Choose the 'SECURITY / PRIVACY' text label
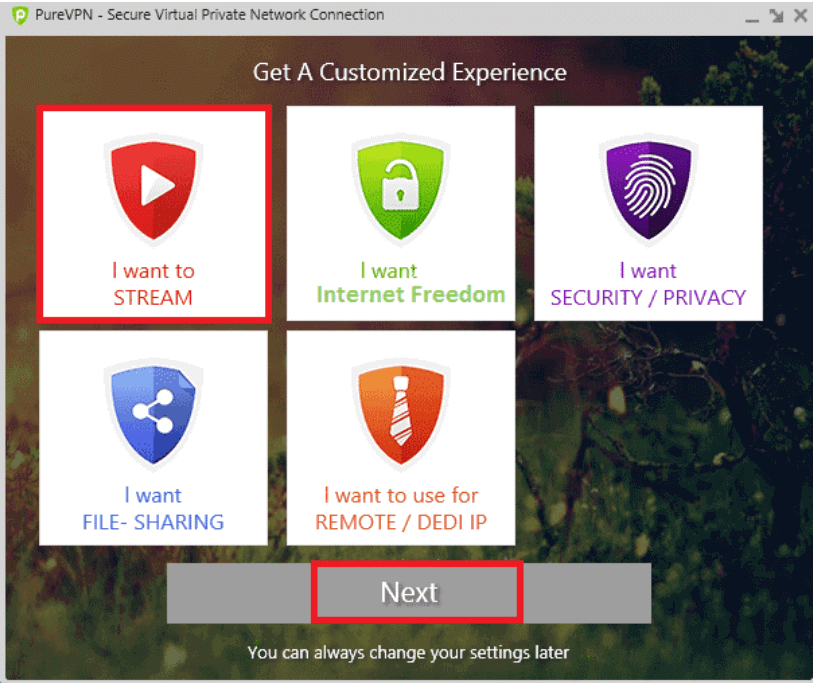 pos(648,298)
